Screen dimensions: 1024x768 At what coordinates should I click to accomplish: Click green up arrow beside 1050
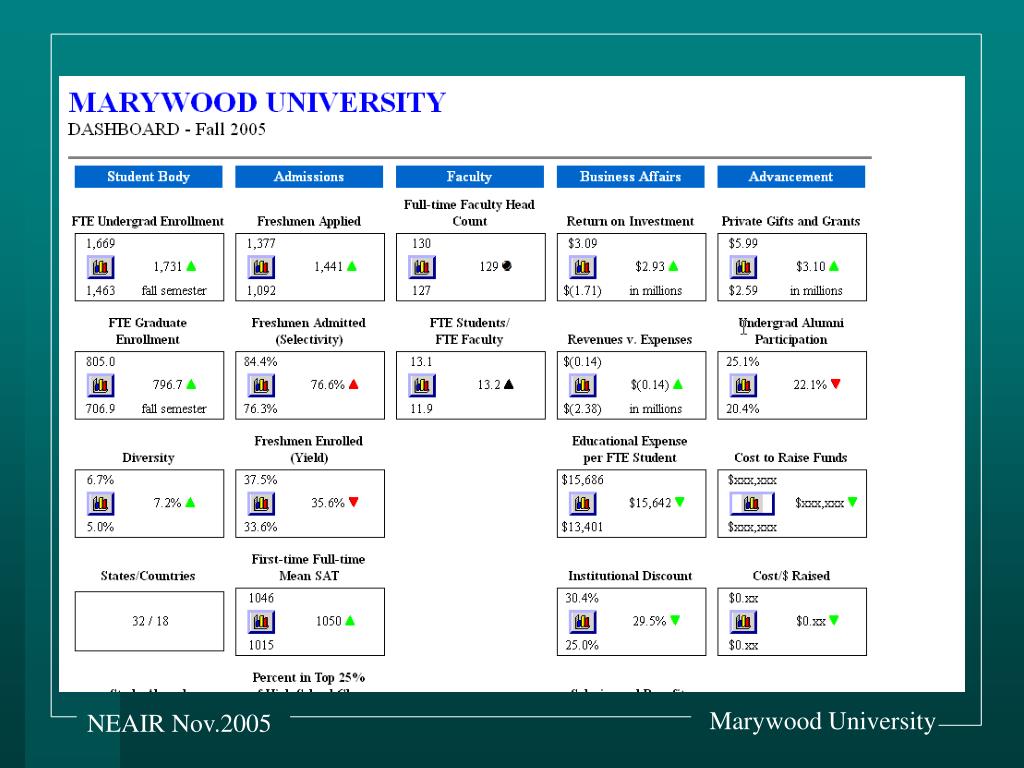pos(350,620)
